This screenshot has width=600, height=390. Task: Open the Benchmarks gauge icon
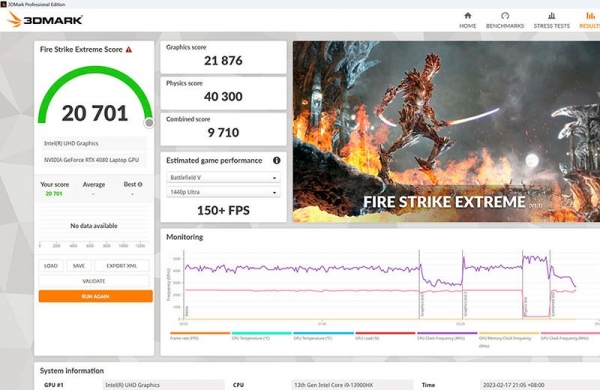[x=505, y=16]
